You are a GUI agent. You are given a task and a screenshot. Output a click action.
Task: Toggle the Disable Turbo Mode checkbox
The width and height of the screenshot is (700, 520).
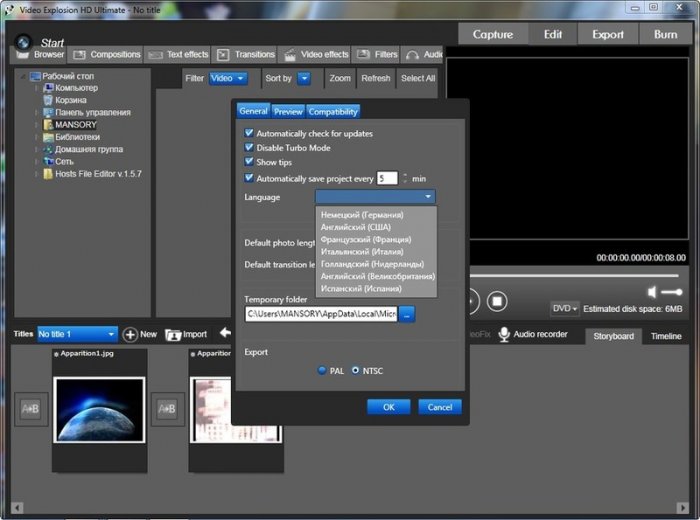[x=249, y=147]
